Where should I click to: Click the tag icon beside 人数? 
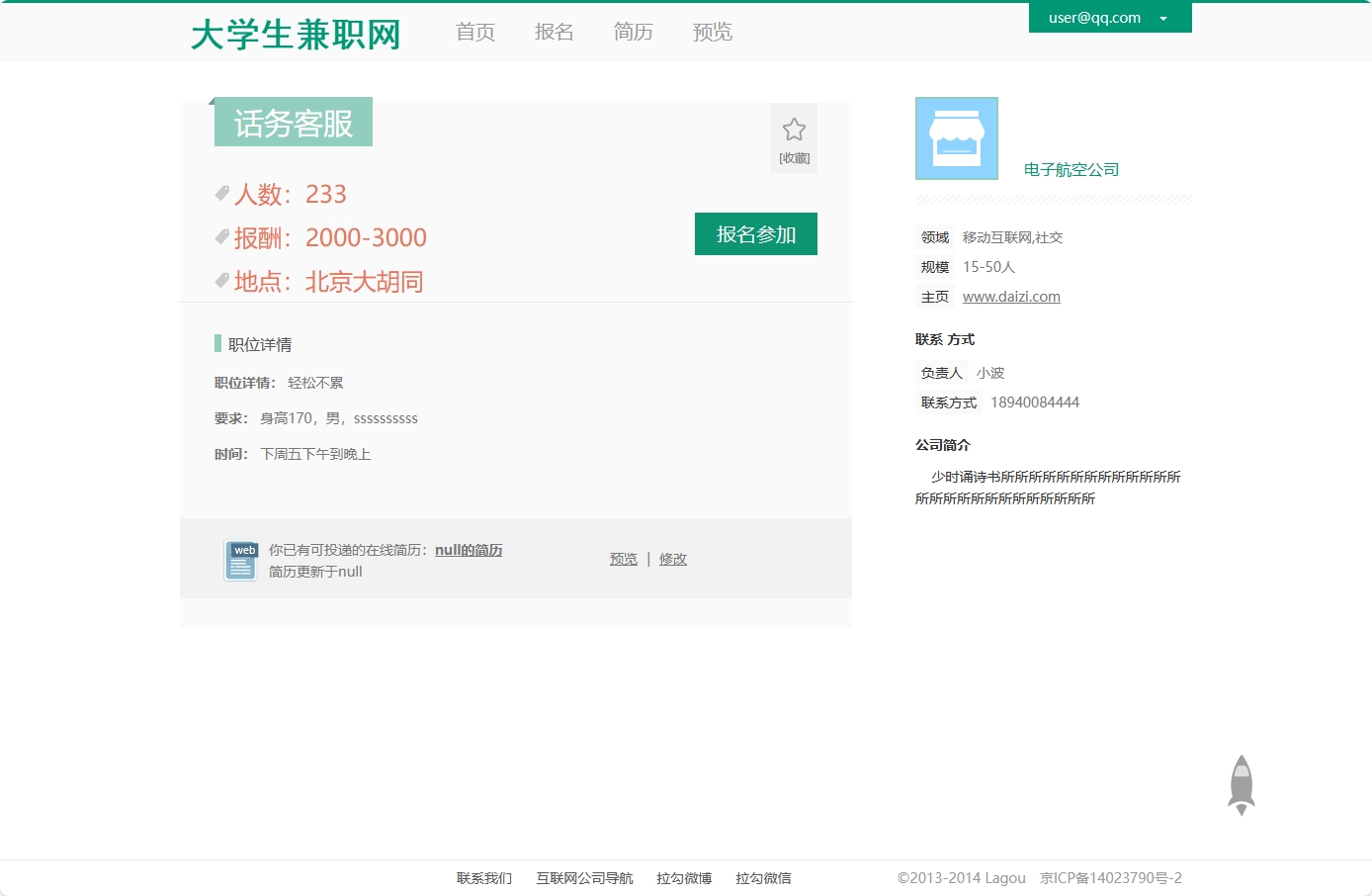tap(221, 194)
